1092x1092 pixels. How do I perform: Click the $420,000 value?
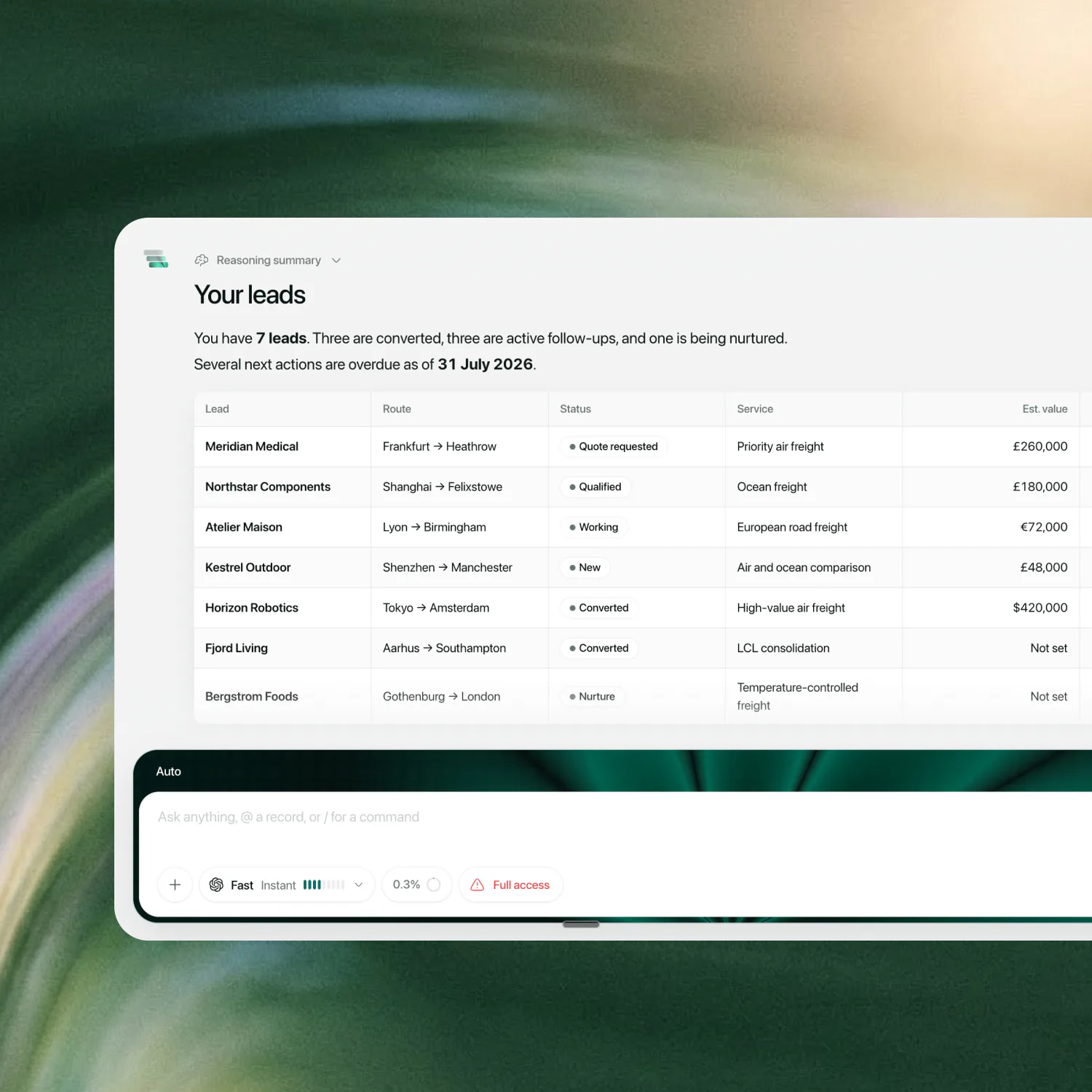[1040, 608]
